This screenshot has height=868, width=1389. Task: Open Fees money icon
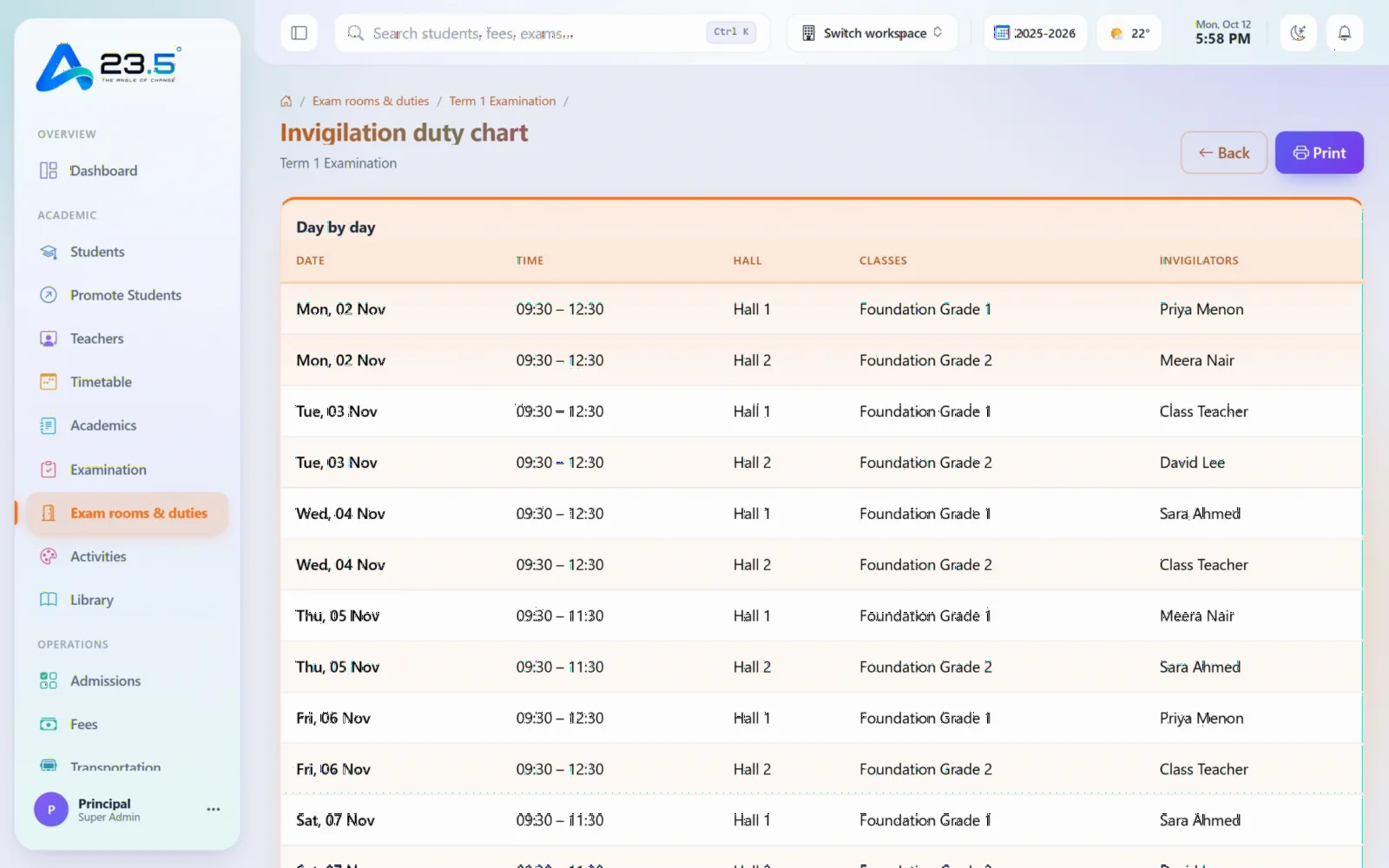tap(49, 724)
